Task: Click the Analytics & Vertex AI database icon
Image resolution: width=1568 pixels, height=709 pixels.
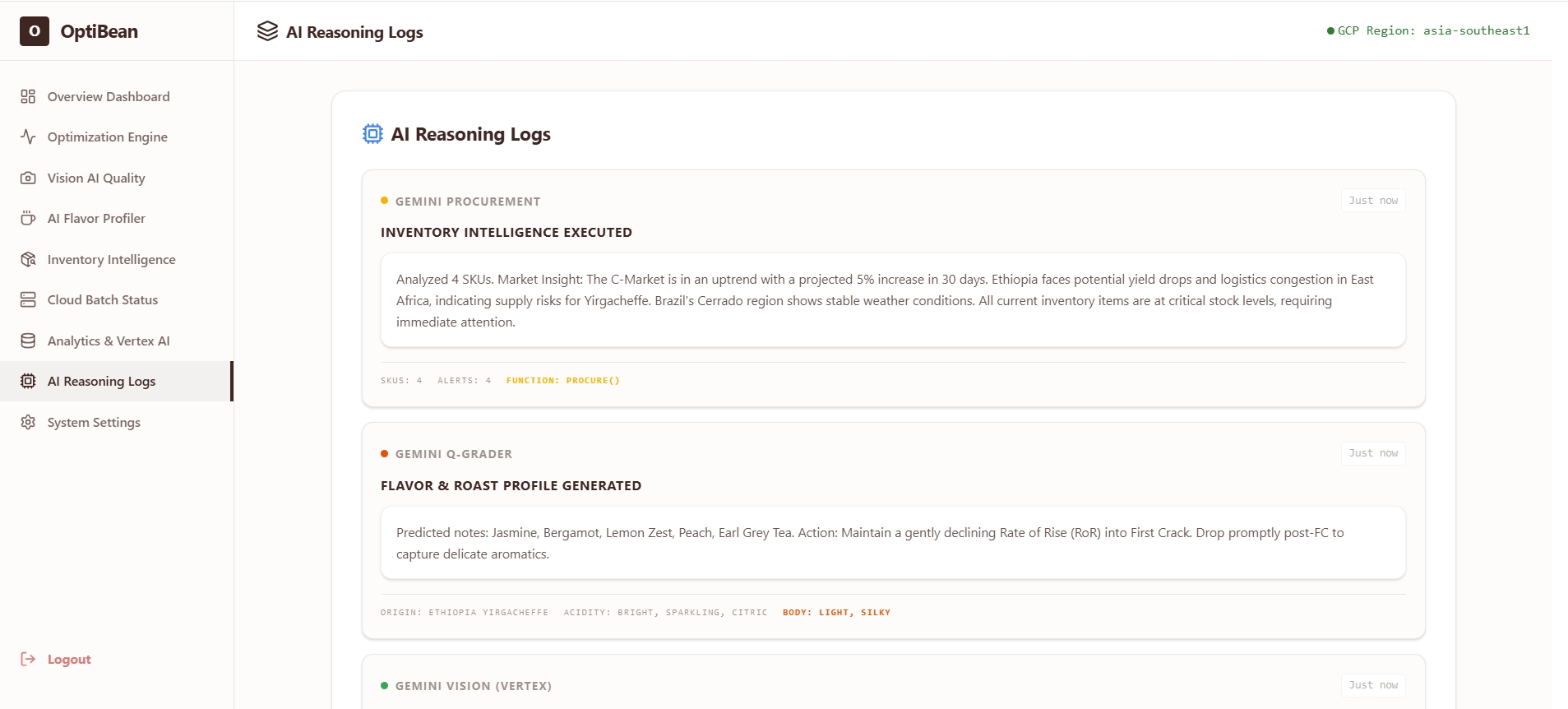Action: pyautogui.click(x=28, y=341)
